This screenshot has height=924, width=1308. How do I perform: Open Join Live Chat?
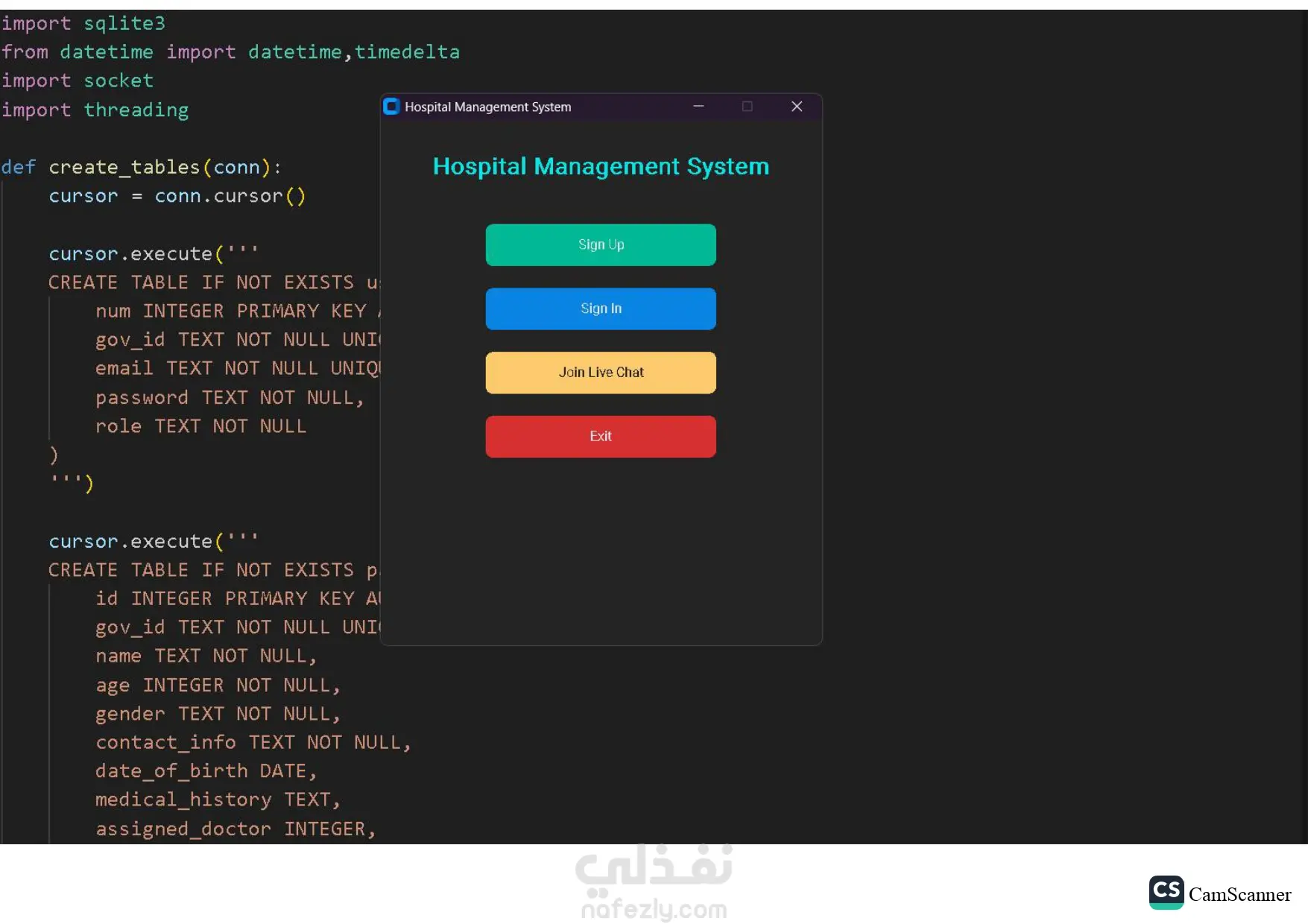(x=601, y=373)
